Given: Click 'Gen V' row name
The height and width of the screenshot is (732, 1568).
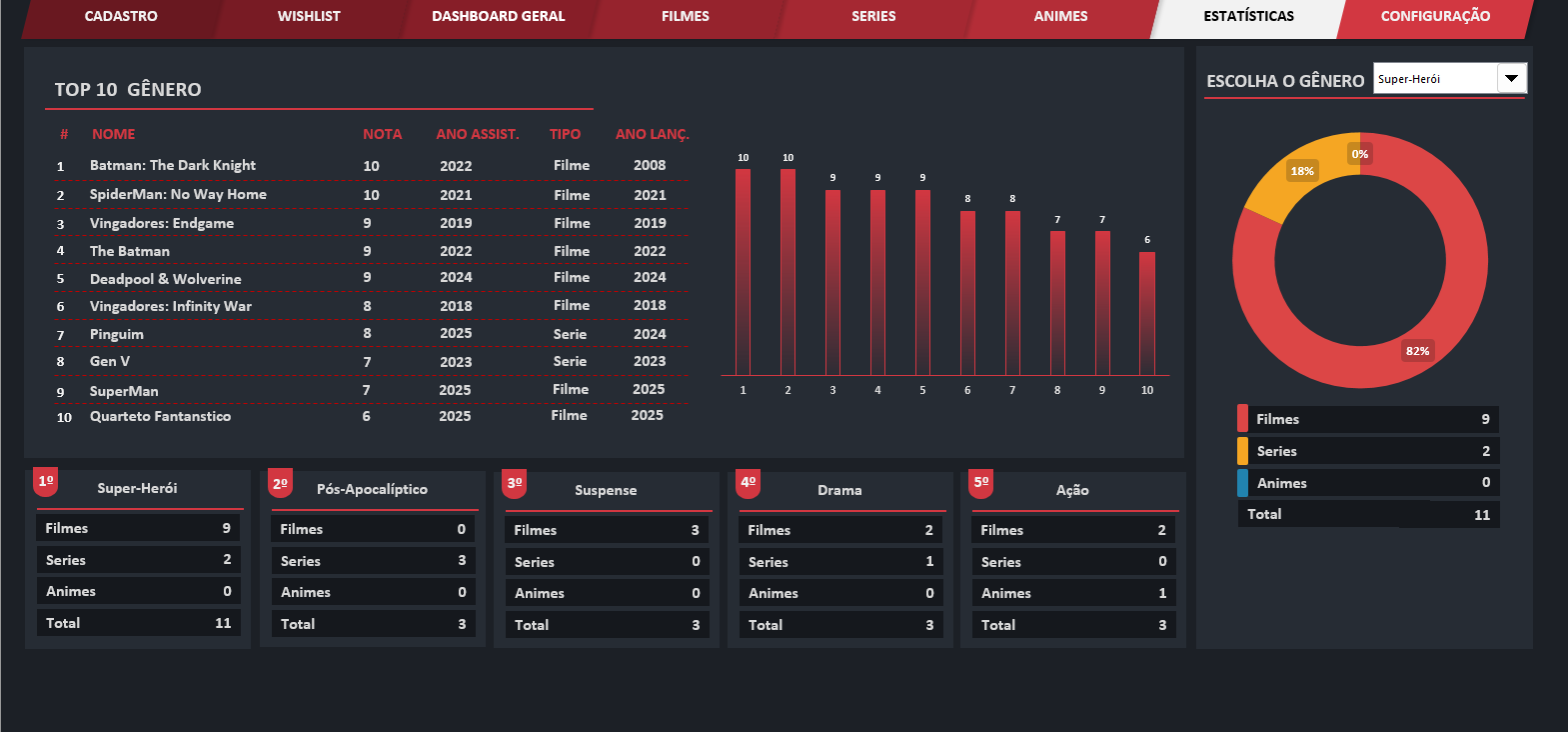Looking at the screenshot, I should tap(110, 361).
